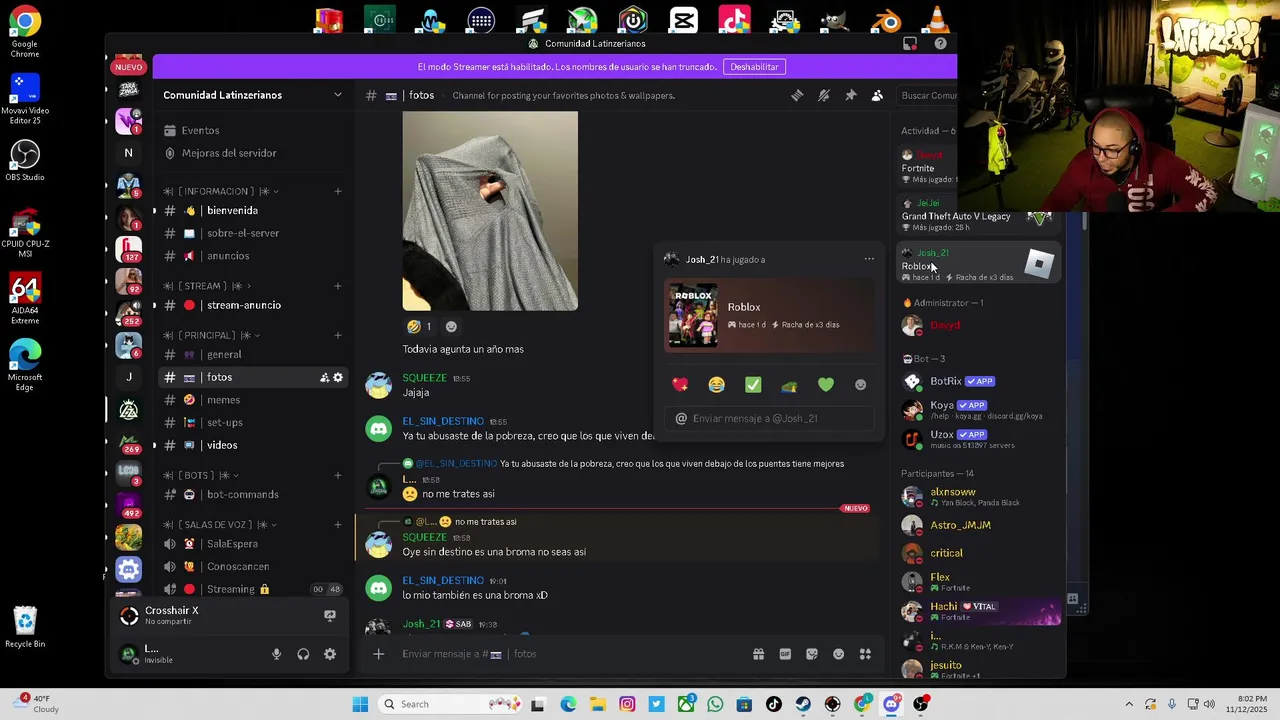Open emoji picker in message bar
This screenshot has height=720, width=1280.
pos(838,654)
